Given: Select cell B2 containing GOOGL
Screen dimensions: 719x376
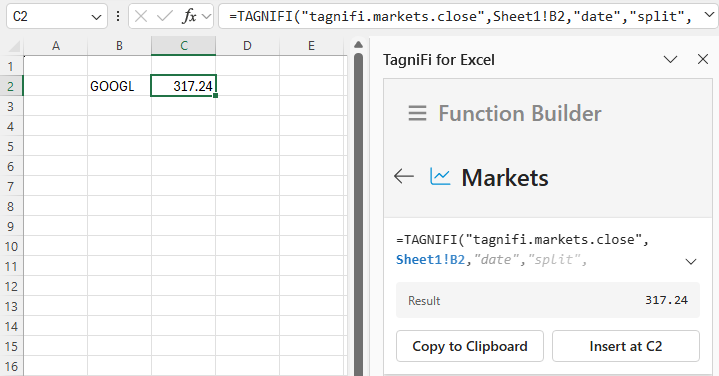Looking at the screenshot, I should coord(119,86).
